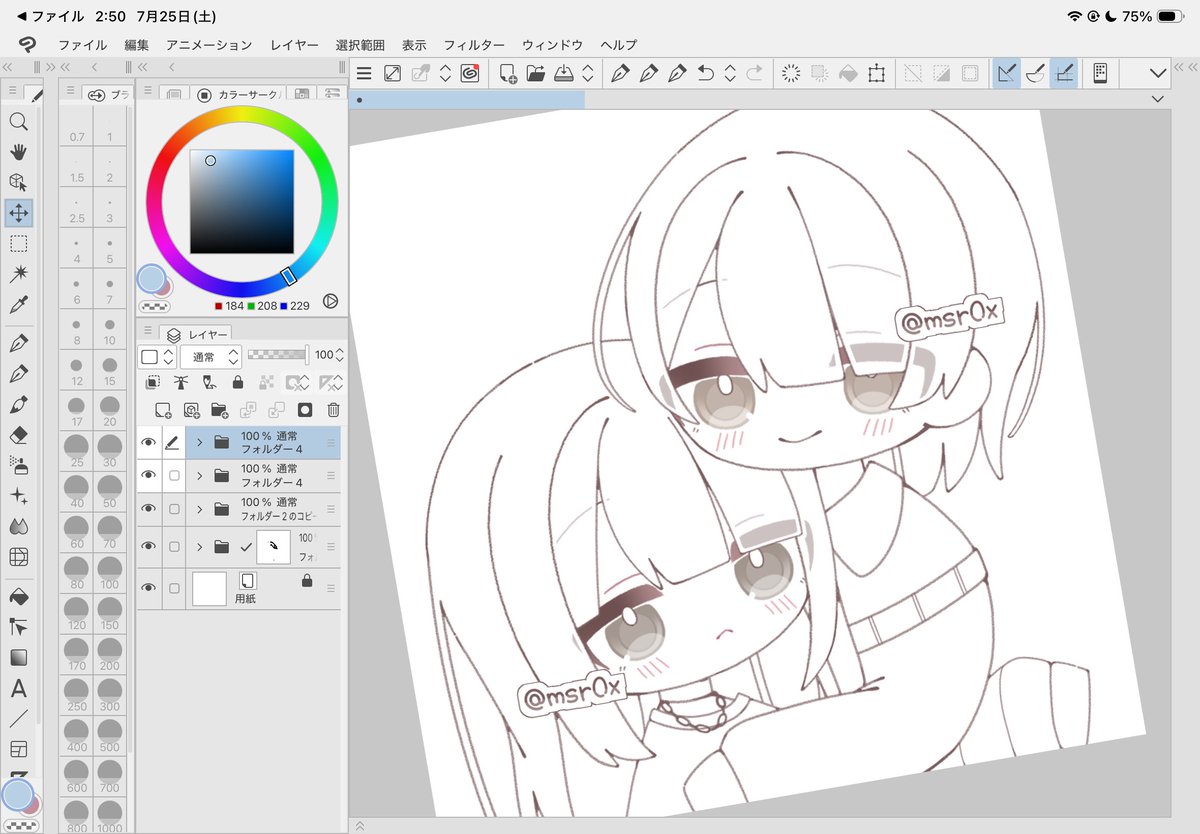Select brush size 10 preset
Viewport: 1200px width, 834px height.
pos(109,330)
